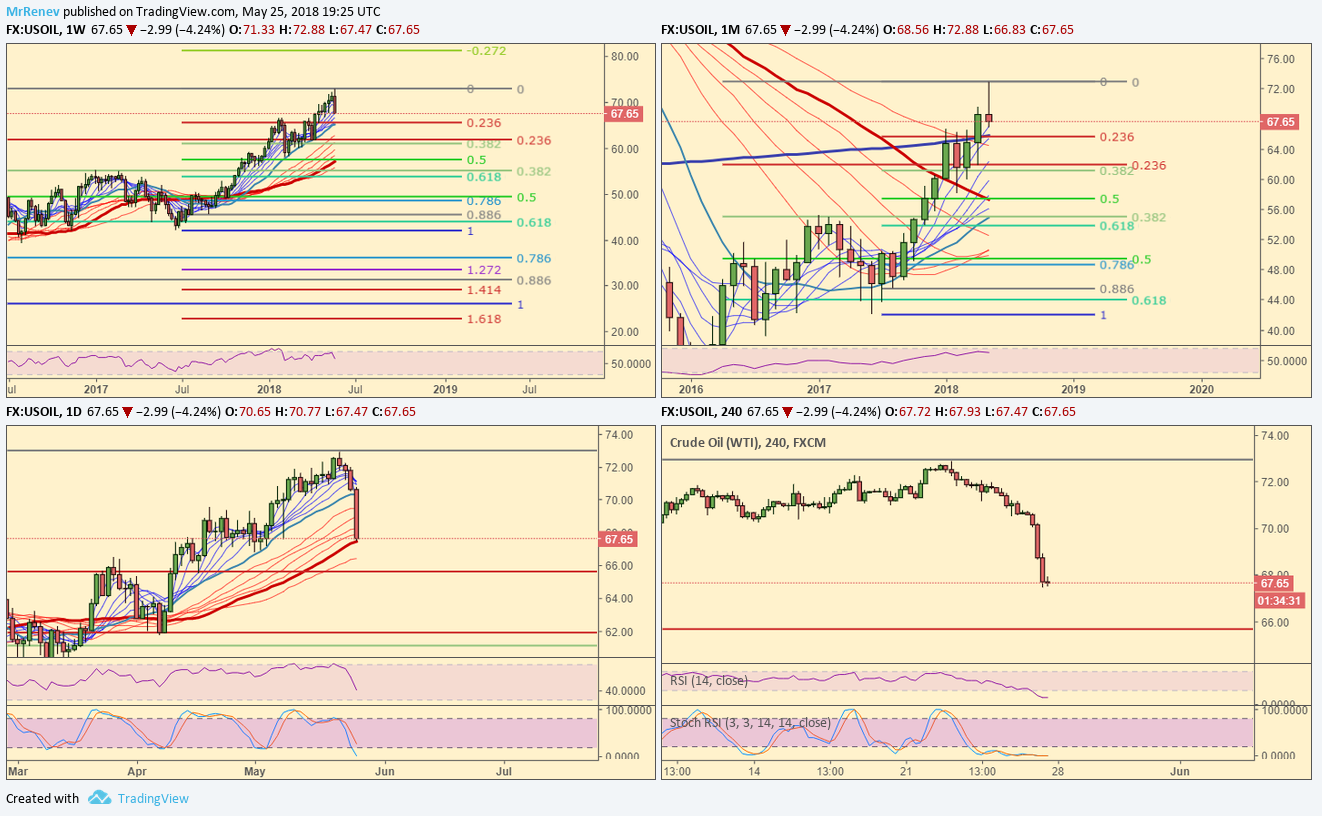The height and width of the screenshot is (816, 1322).
Task: Click the TradingView cloud logo icon
Action: point(98,798)
